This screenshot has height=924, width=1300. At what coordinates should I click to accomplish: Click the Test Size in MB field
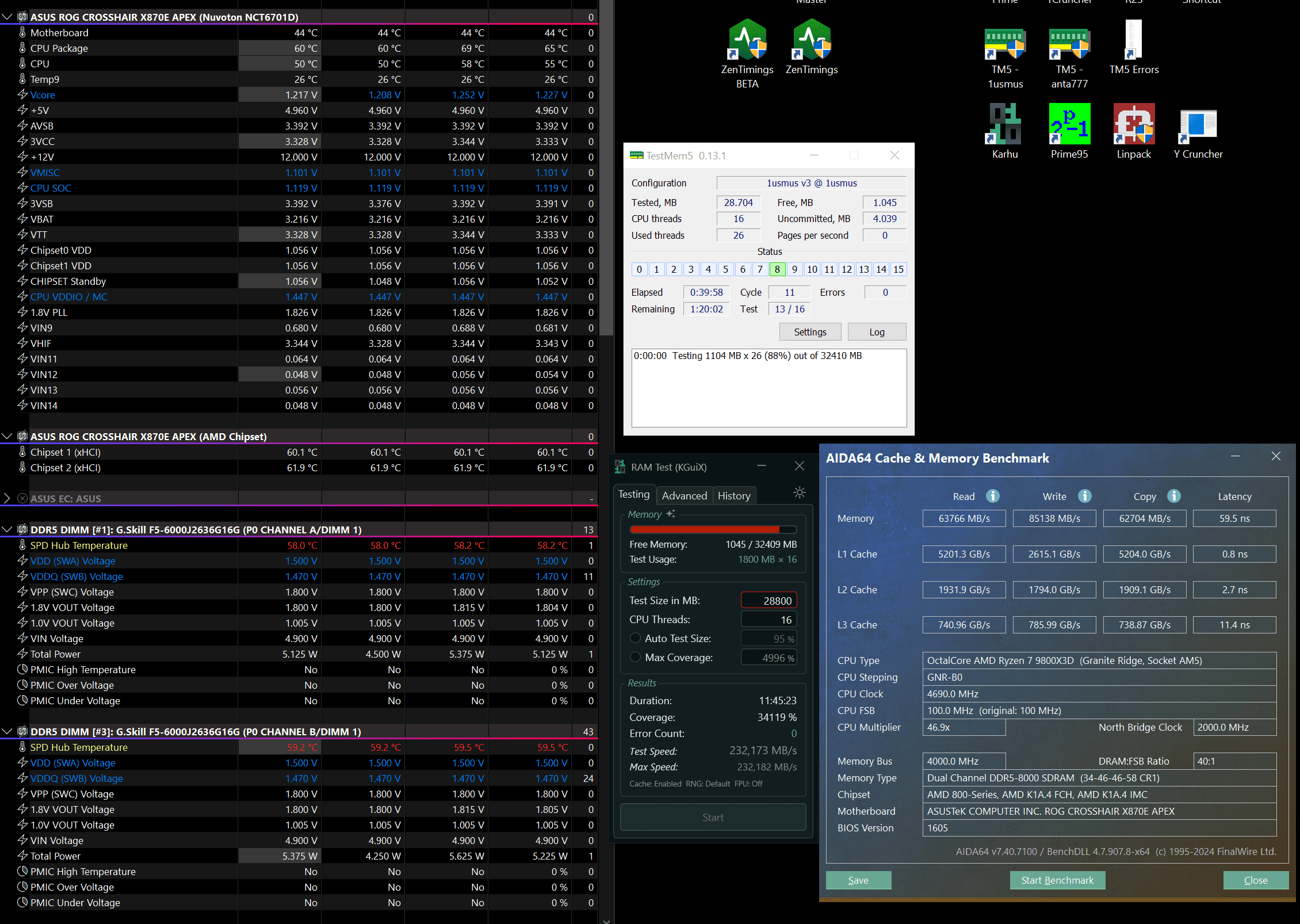pyautogui.click(x=768, y=600)
